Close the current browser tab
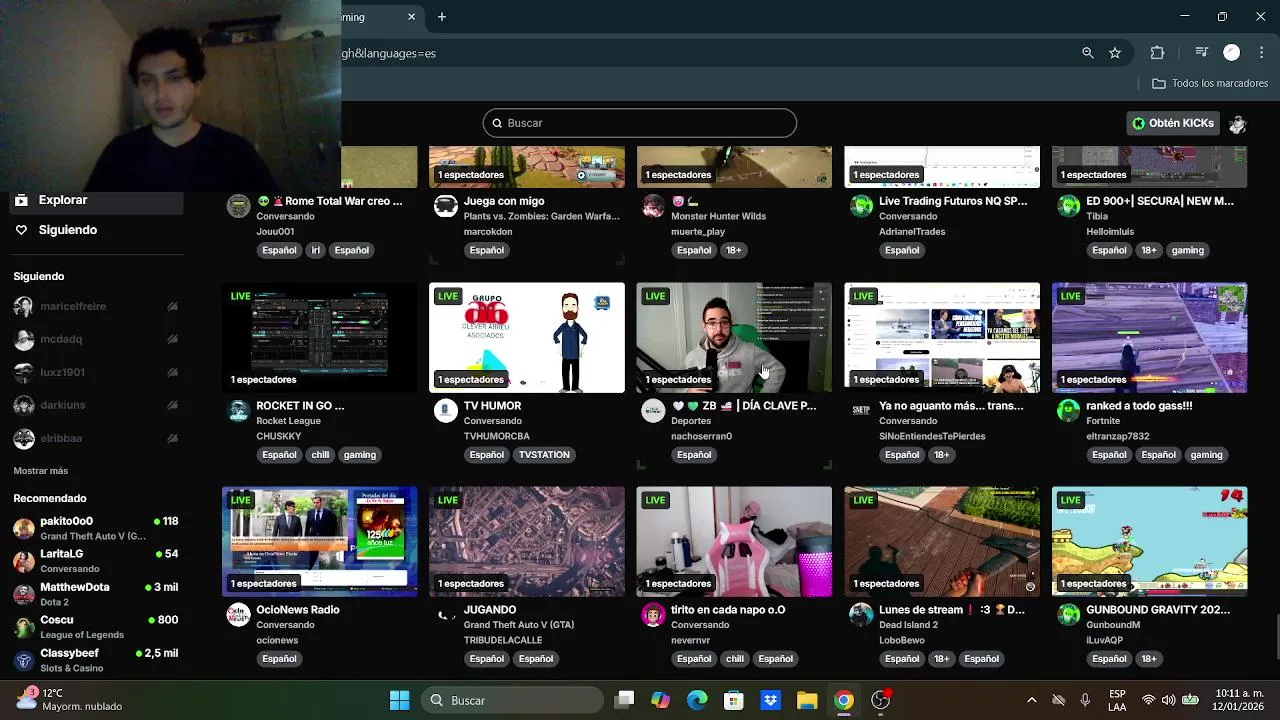 click(411, 17)
